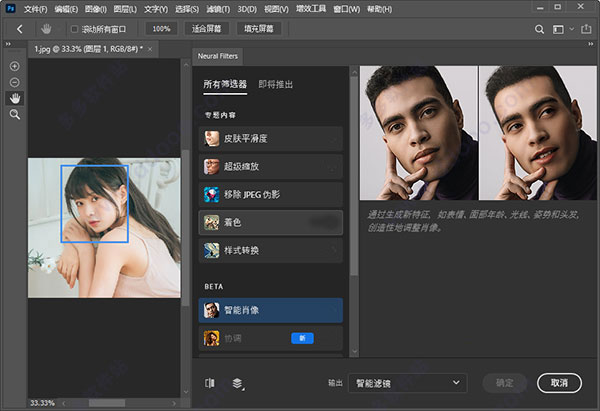Open the 文字(Y) menu

point(156,9)
